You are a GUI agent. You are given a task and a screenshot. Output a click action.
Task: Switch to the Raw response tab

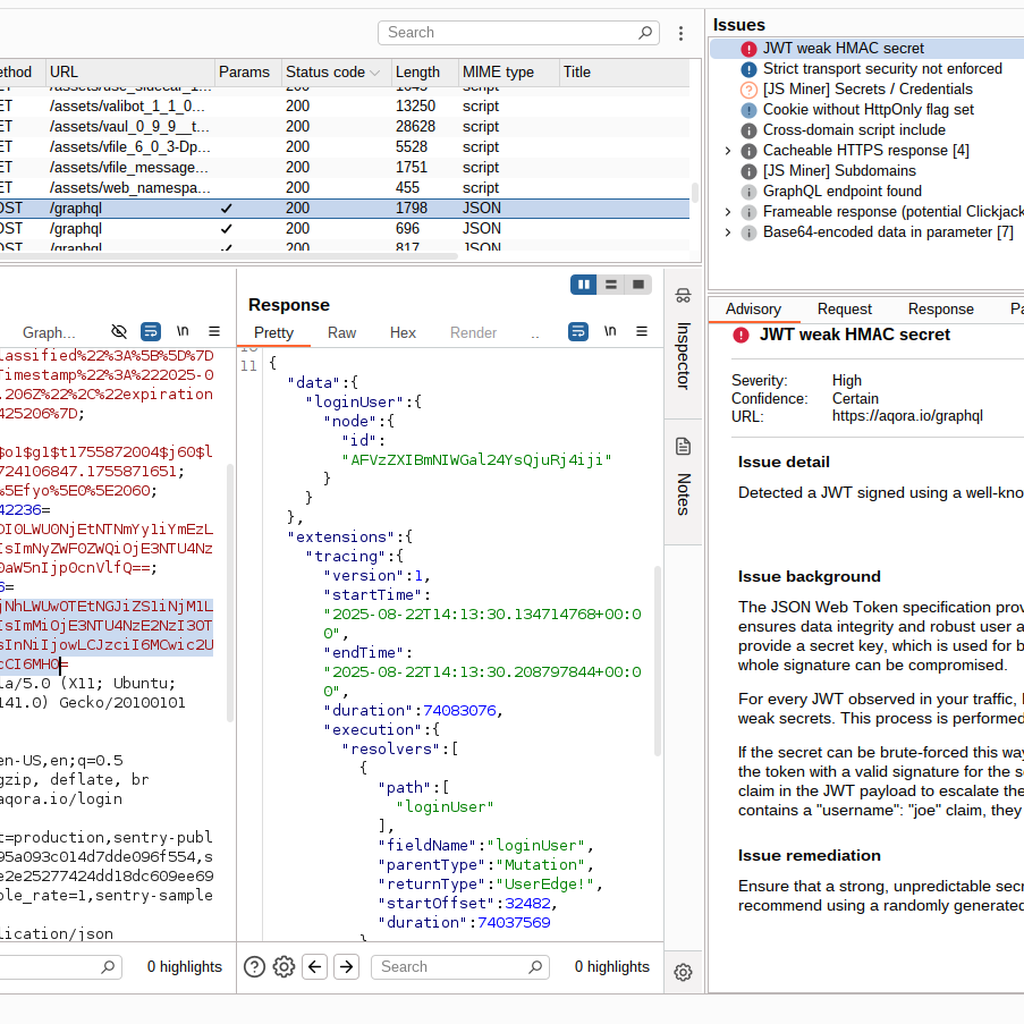[342, 333]
